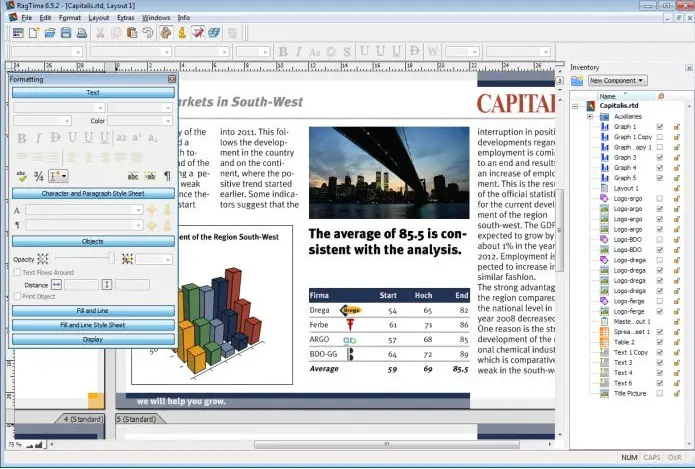Toggle the pilcrow paragraph marks icon
The height and width of the screenshot is (469, 695).
(167, 176)
